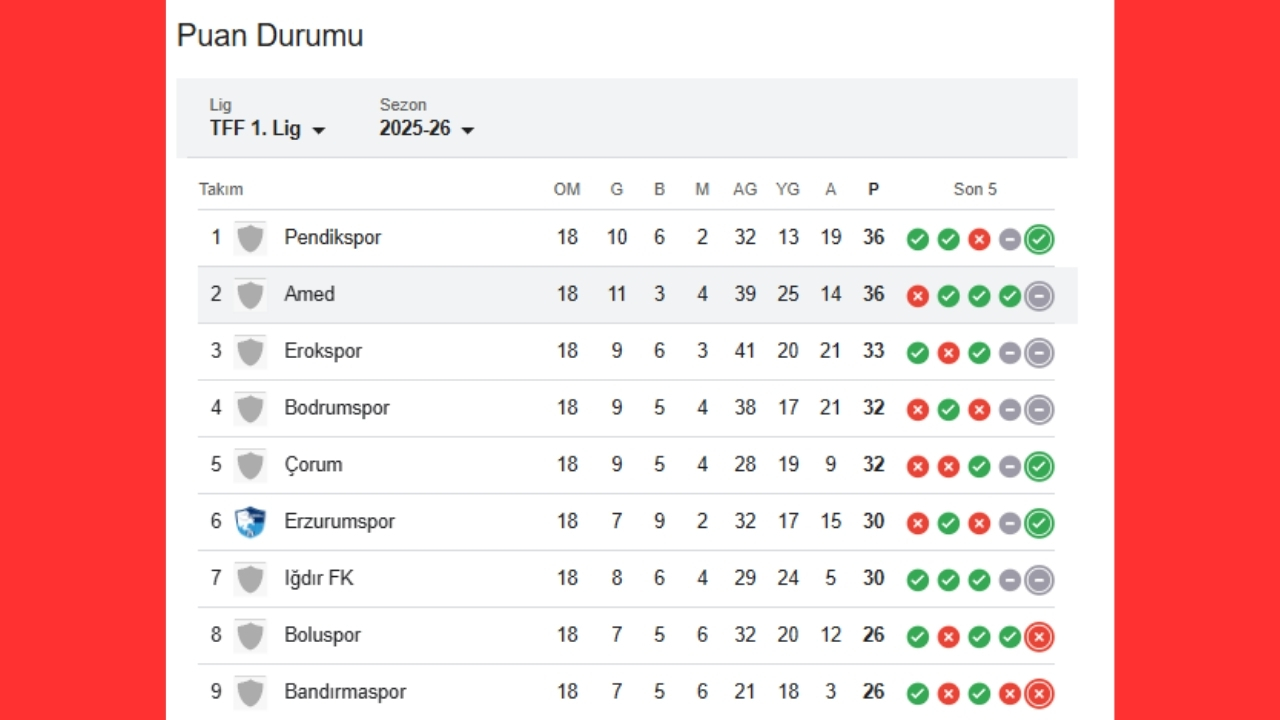The width and height of the screenshot is (1280, 720).
Task: Click Erzurumspor's most recent win icon
Action: click(x=1039, y=523)
